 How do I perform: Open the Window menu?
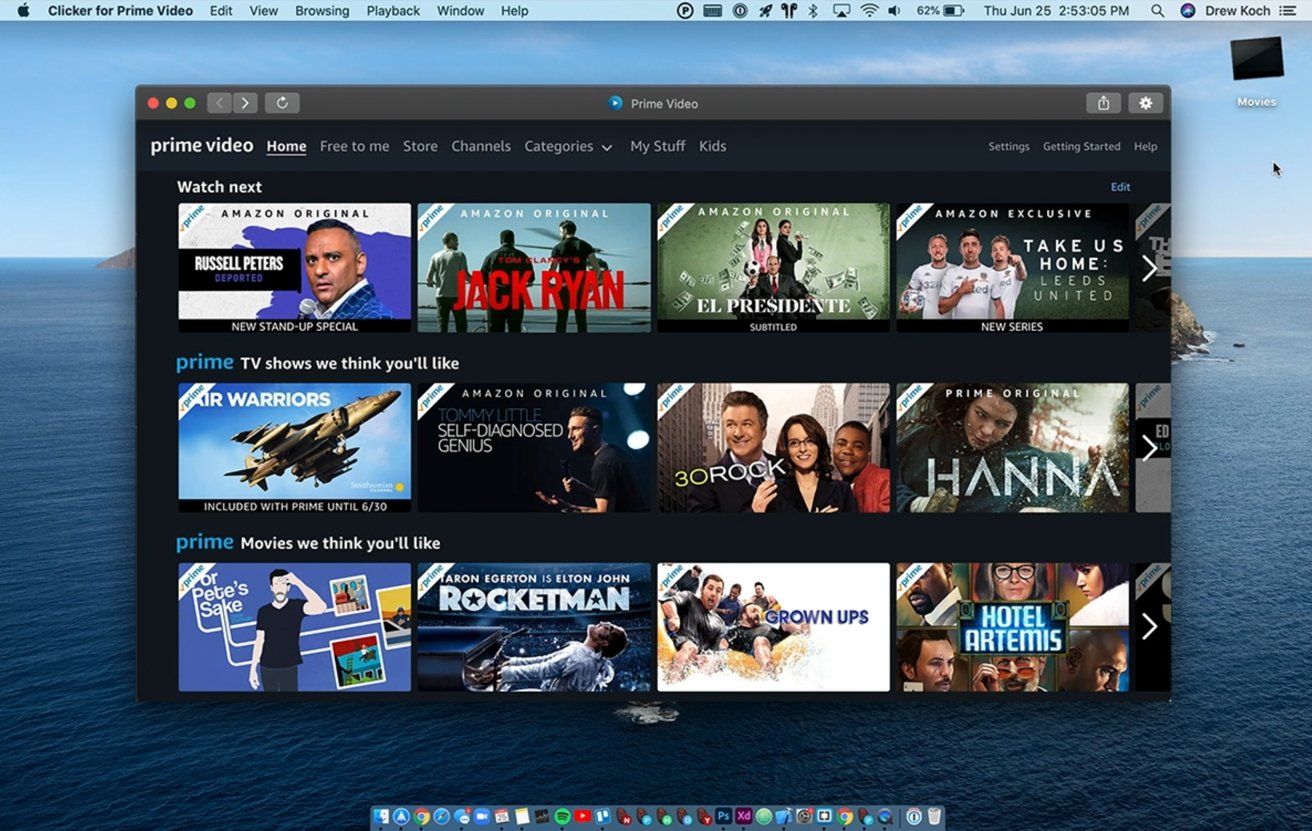click(461, 10)
